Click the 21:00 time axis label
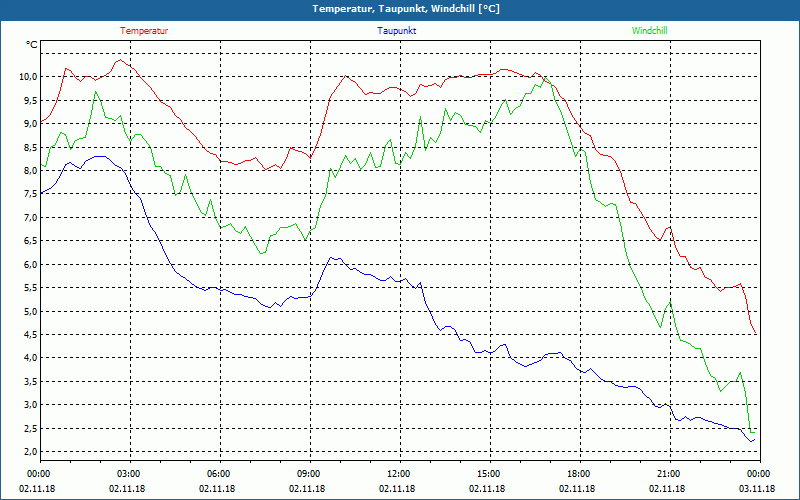The image size is (800, 500). [668, 474]
